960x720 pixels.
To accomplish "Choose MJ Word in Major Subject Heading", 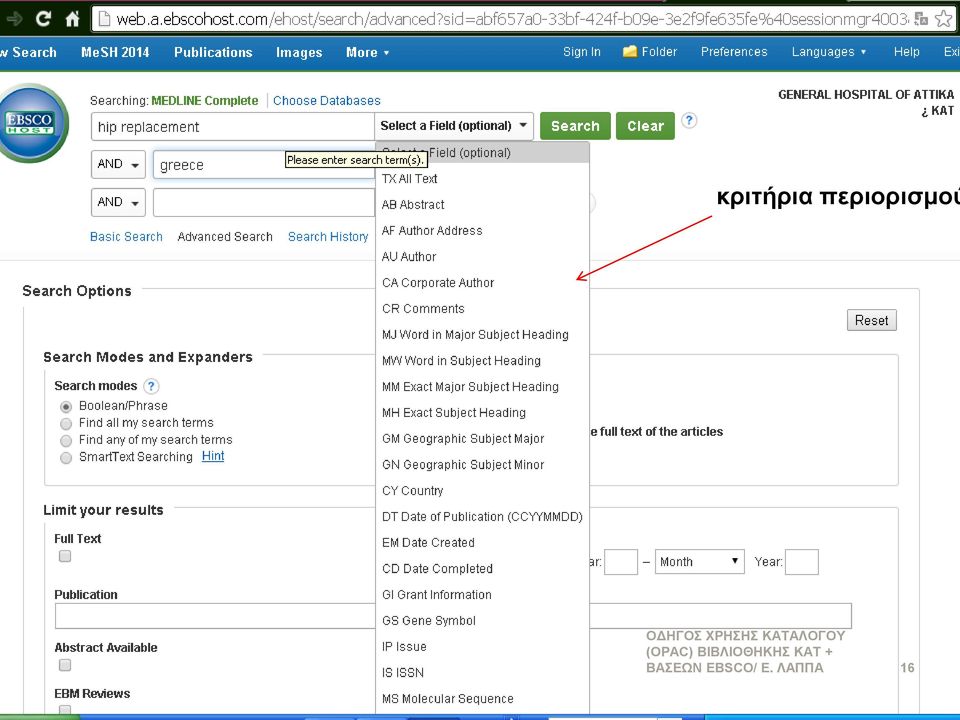I will tap(482, 335).
